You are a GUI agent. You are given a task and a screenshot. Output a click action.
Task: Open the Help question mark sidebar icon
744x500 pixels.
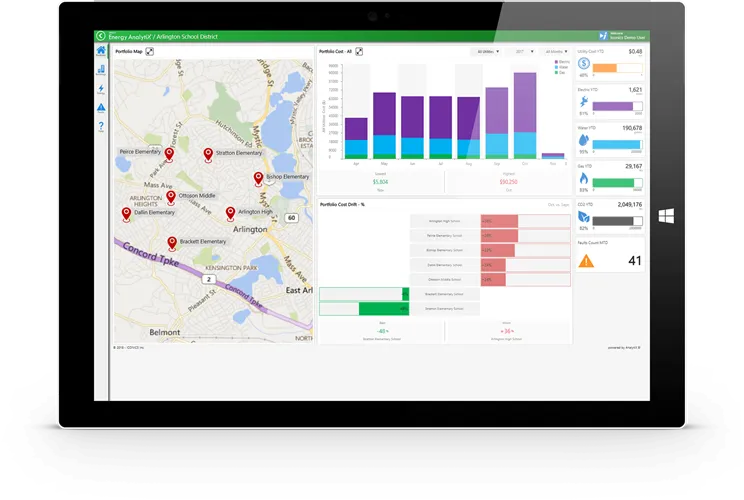point(101,127)
